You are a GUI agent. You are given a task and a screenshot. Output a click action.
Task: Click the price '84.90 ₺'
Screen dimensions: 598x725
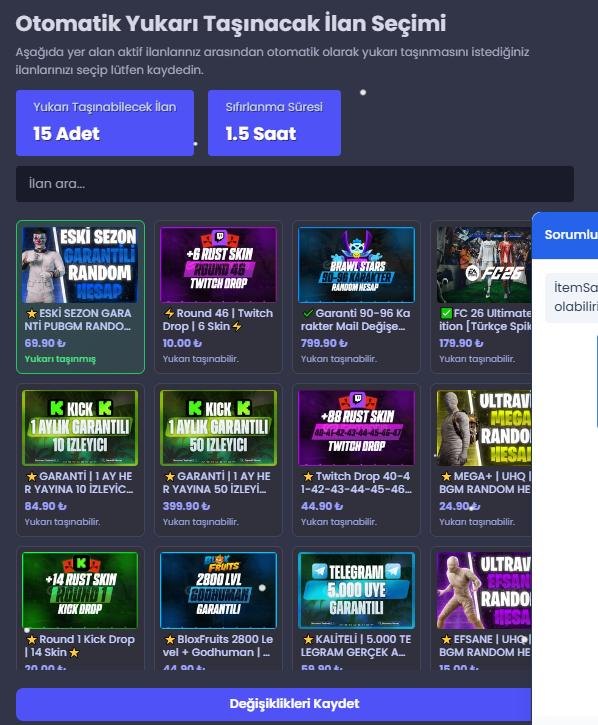(45, 506)
